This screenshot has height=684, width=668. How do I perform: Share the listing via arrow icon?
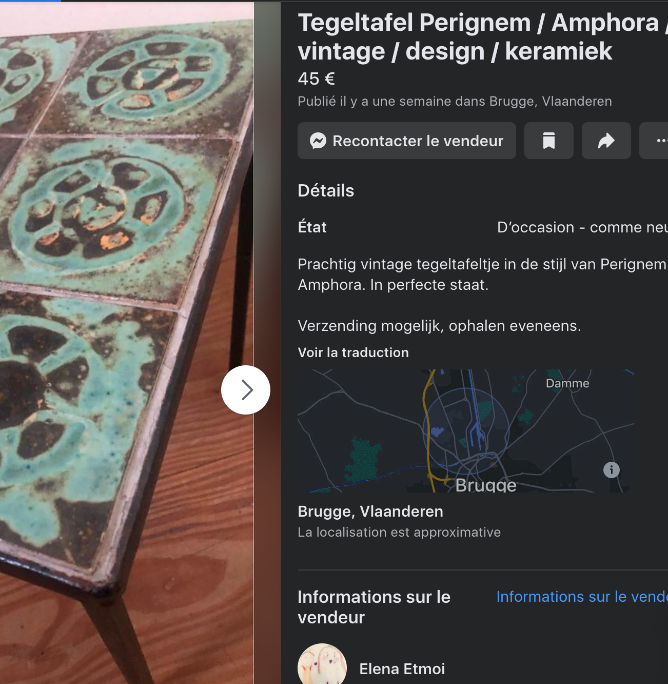(x=606, y=141)
